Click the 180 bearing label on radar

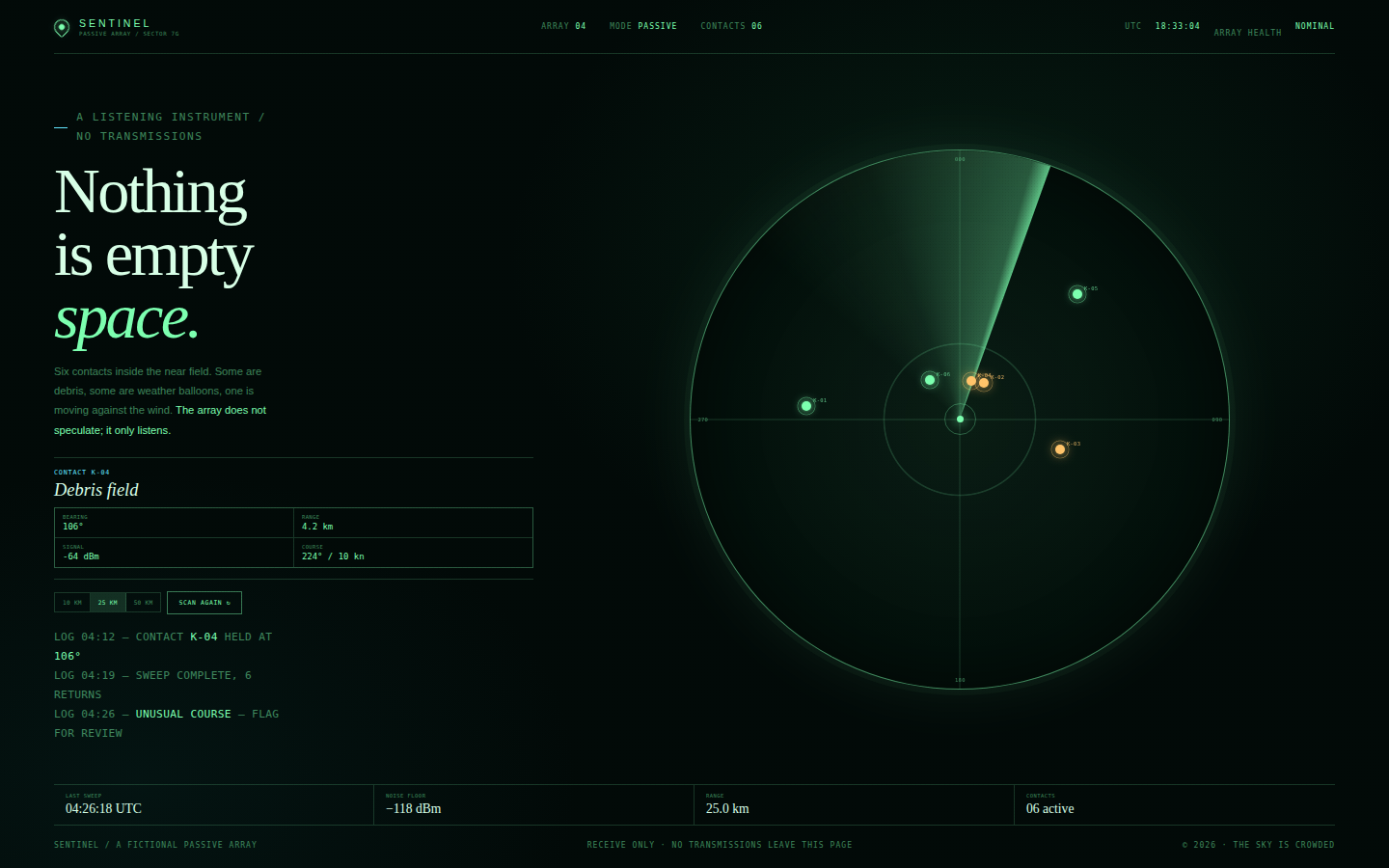960,680
